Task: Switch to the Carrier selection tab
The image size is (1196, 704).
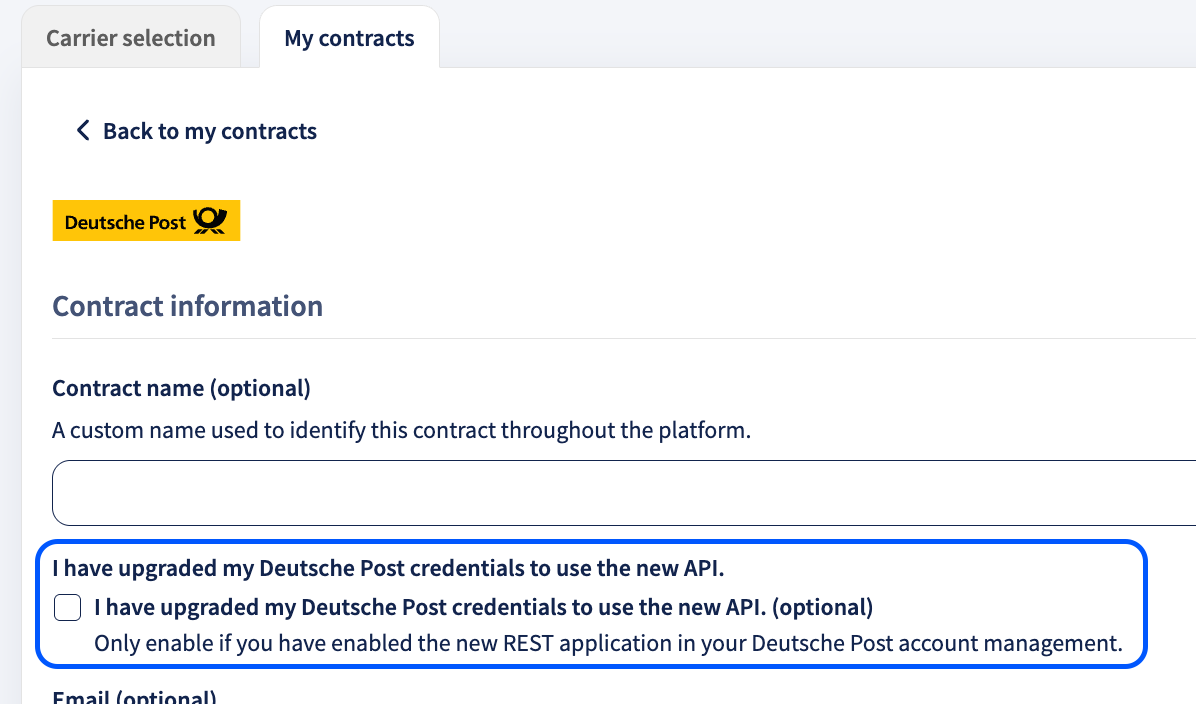Action: 130,38
